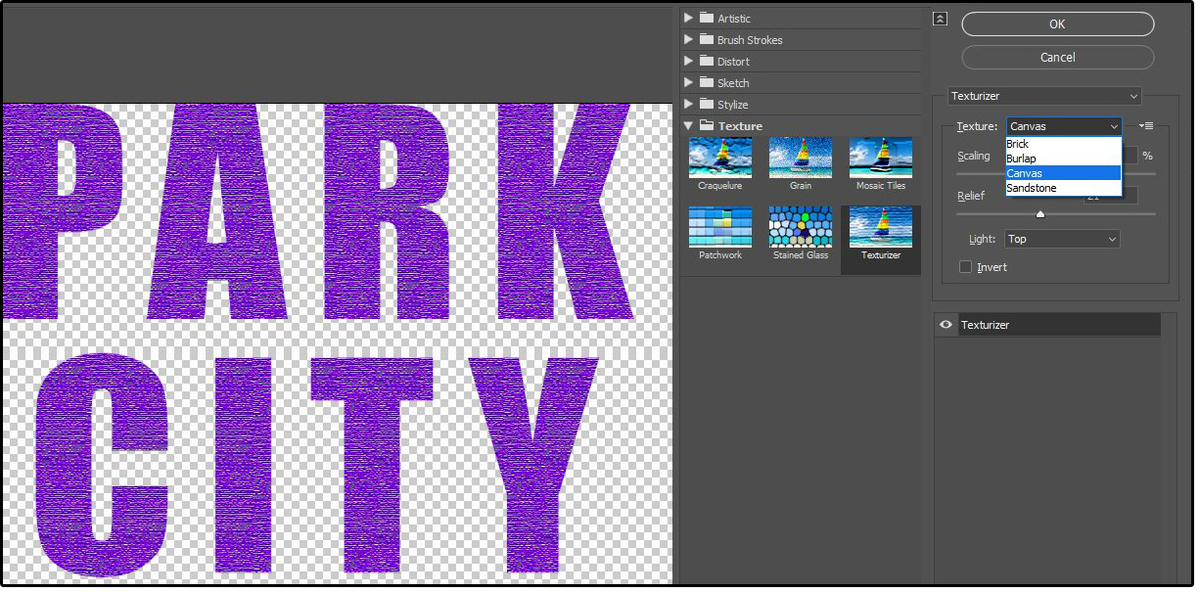The width and height of the screenshot is (1200, 592).
Task: Collapse the filter gallery panel with double-arrow icon
Action: pyautogui.click(x=940, y=19)
